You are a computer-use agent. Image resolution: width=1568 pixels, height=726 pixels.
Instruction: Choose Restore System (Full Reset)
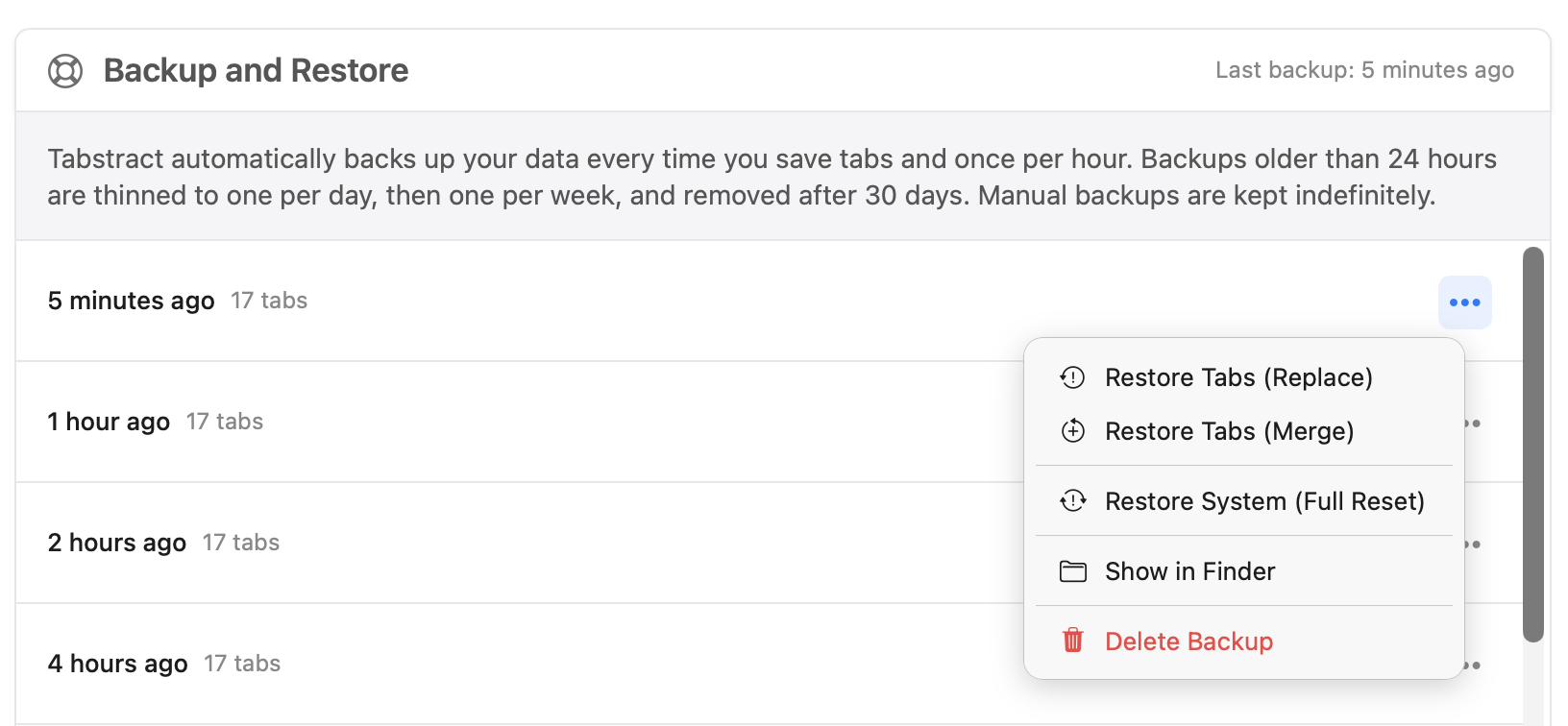(x=1265, y=500)
